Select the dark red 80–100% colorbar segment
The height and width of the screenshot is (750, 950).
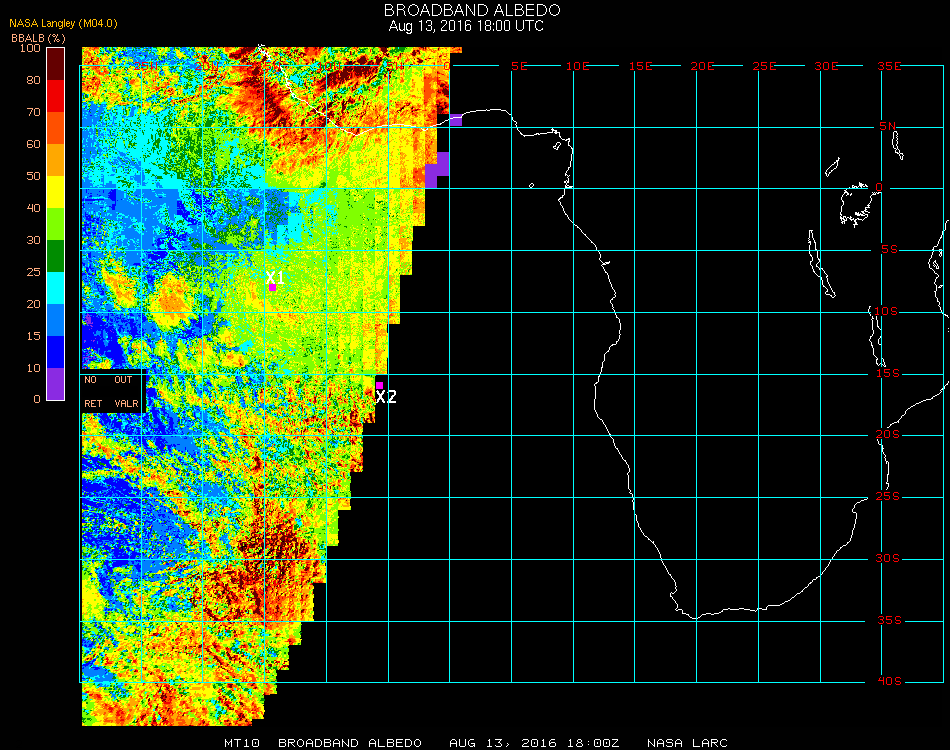coord(56,64)
